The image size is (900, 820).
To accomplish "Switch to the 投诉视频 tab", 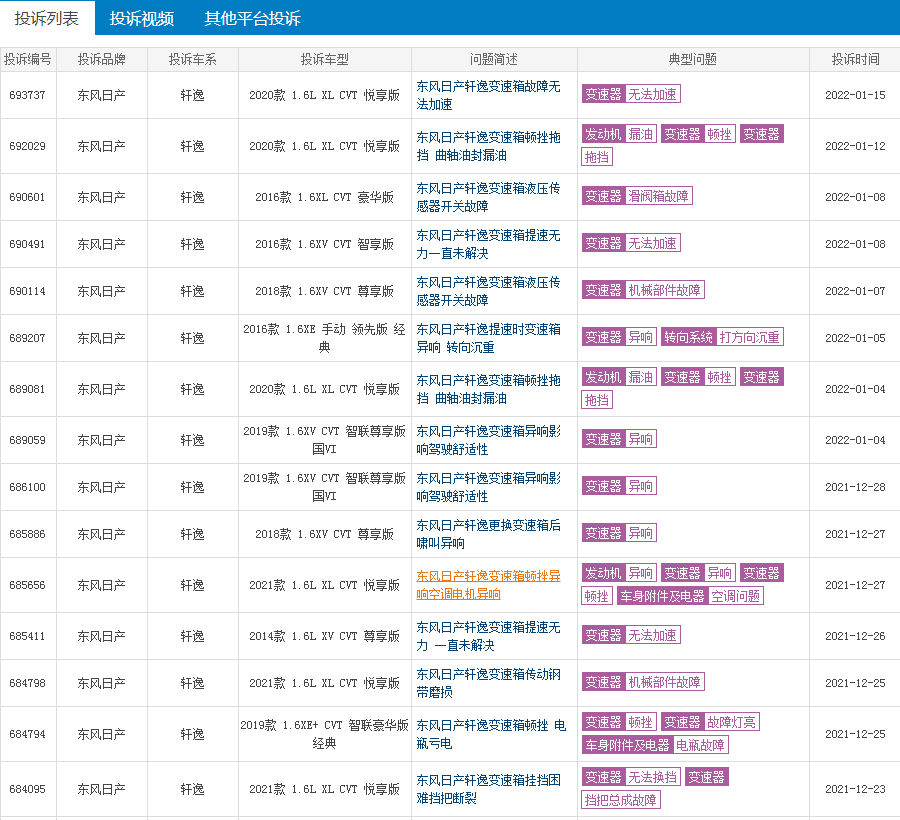I will pyautogui.click(x=141, y=18).
